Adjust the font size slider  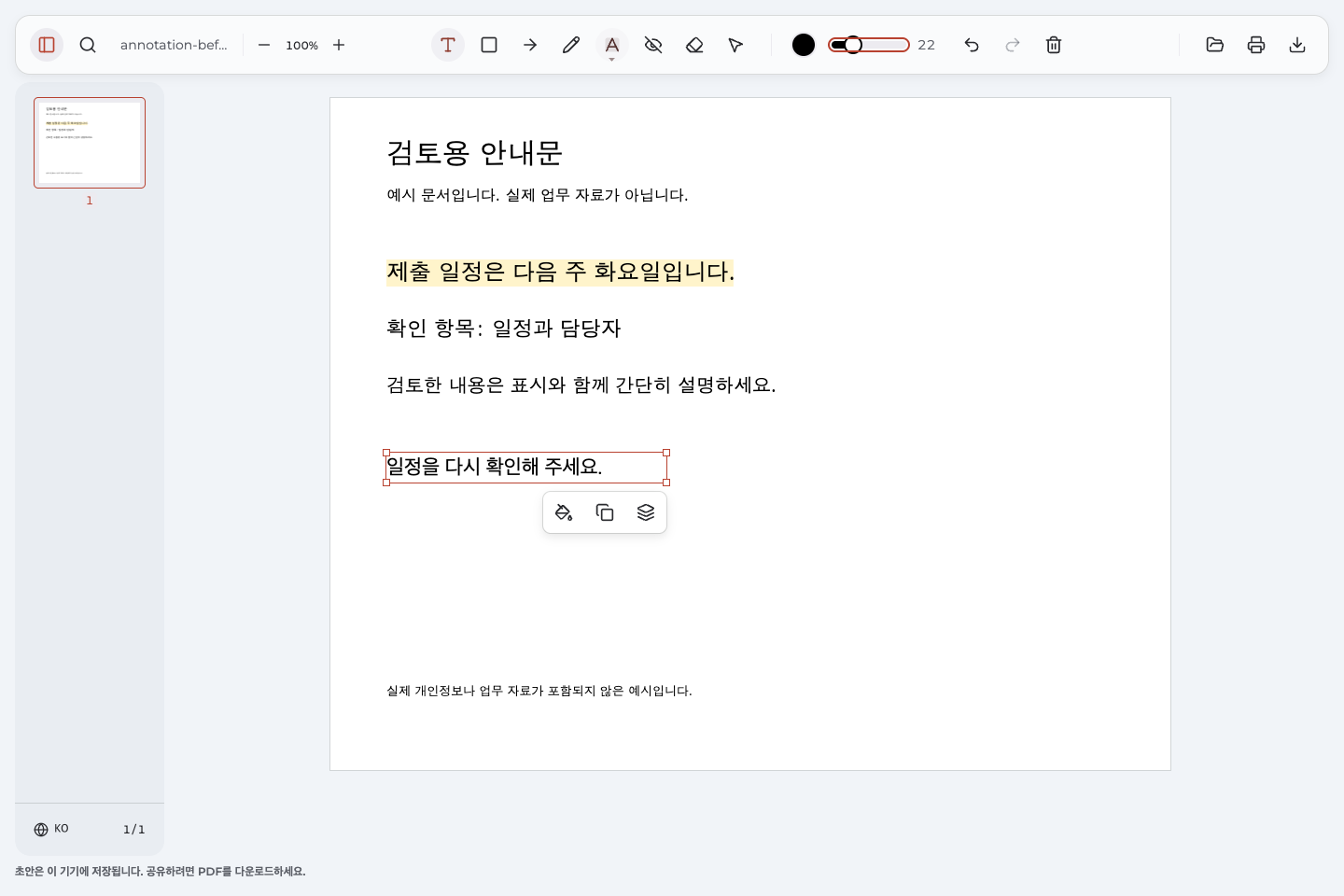point(869,45)
